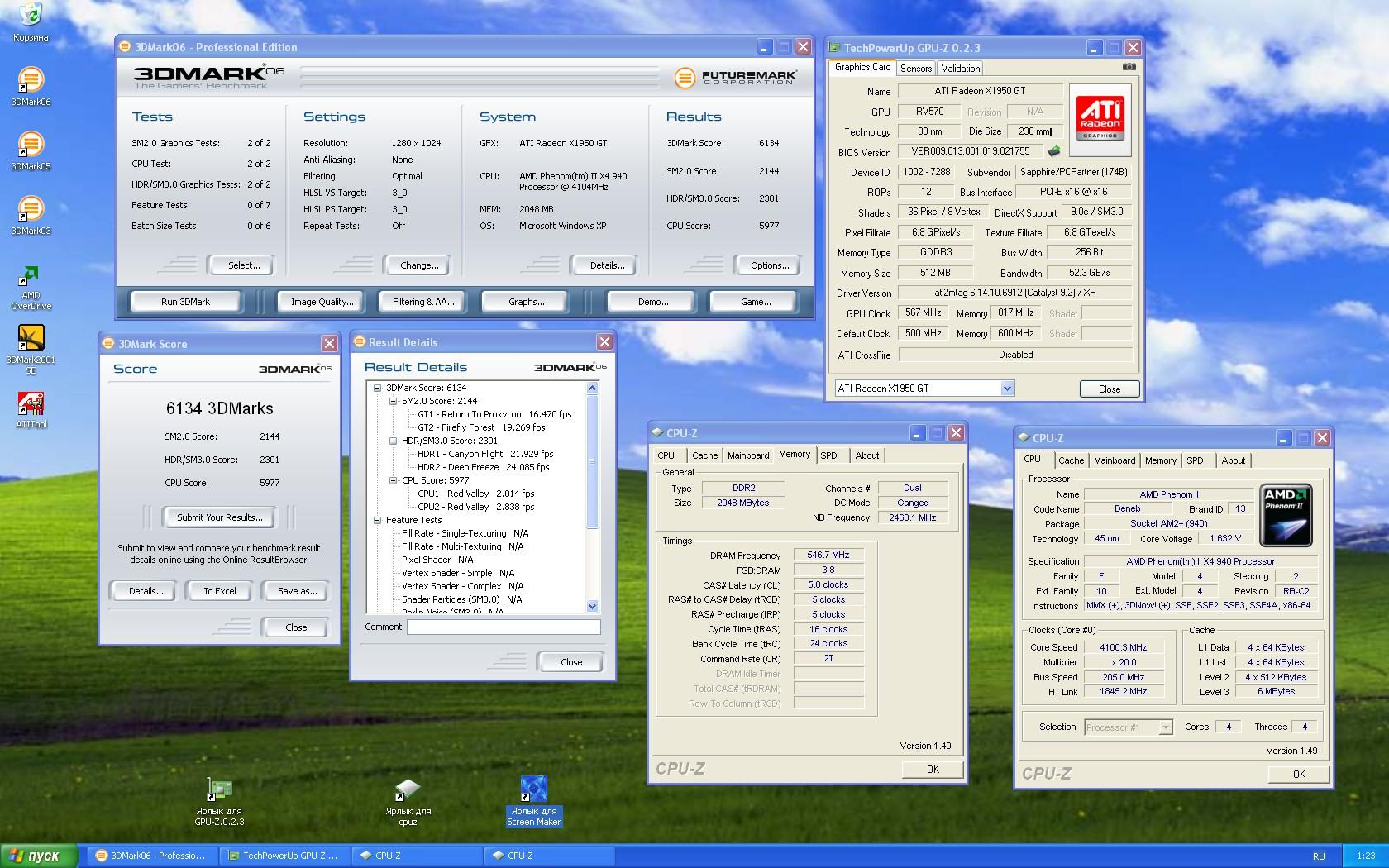
Task: Open the Start (пуск) menu
Action: tap(40, 856)
